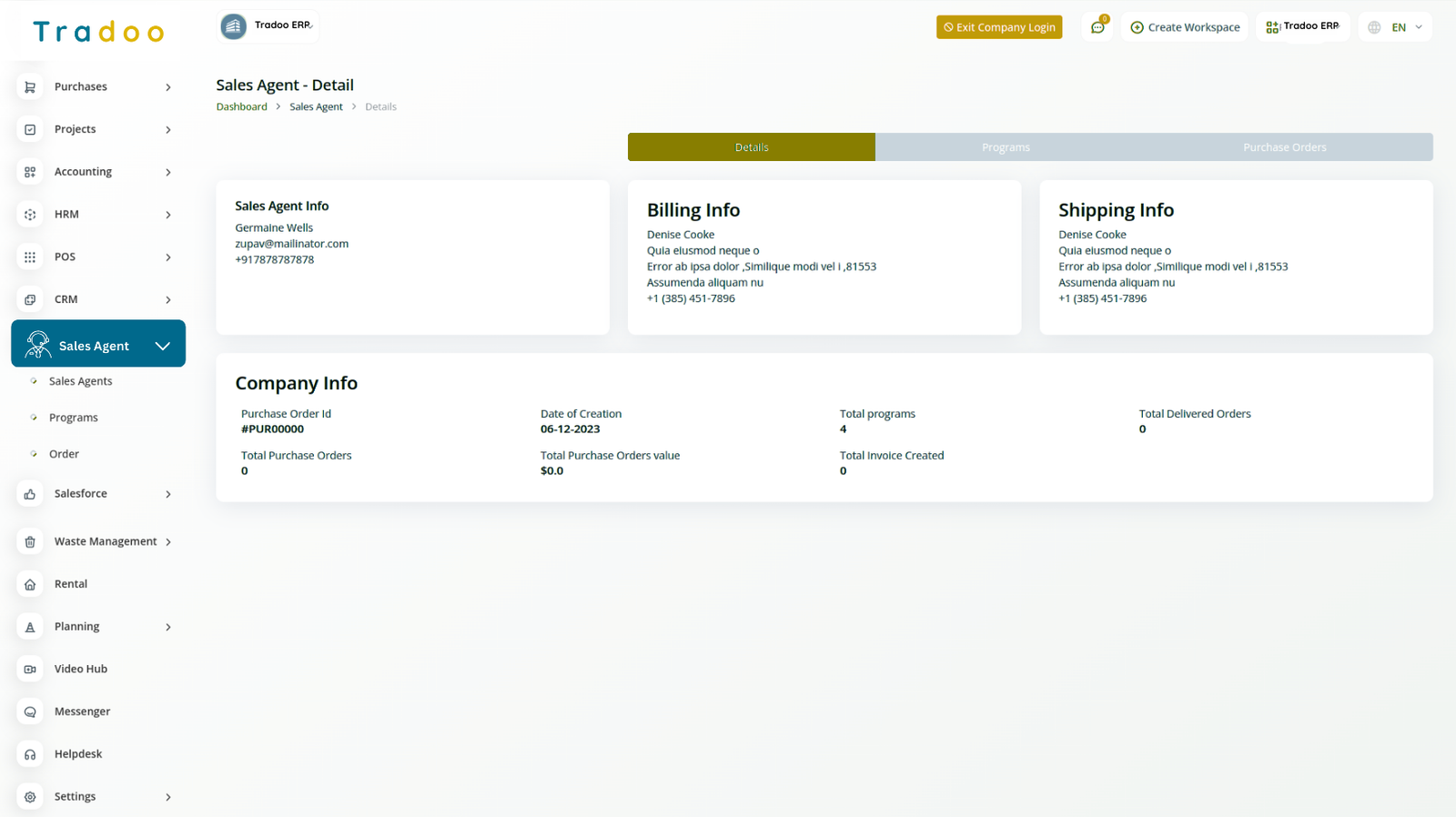Viewport: 1456px width, 817px height.
Task: Click the Rental house icon
Action: (x=30, y=585)
